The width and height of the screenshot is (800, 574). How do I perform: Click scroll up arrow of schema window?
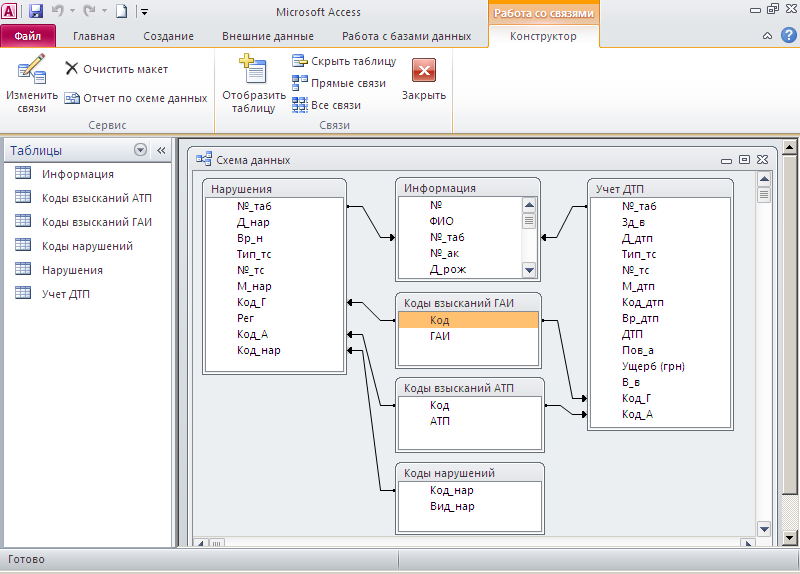764,179
